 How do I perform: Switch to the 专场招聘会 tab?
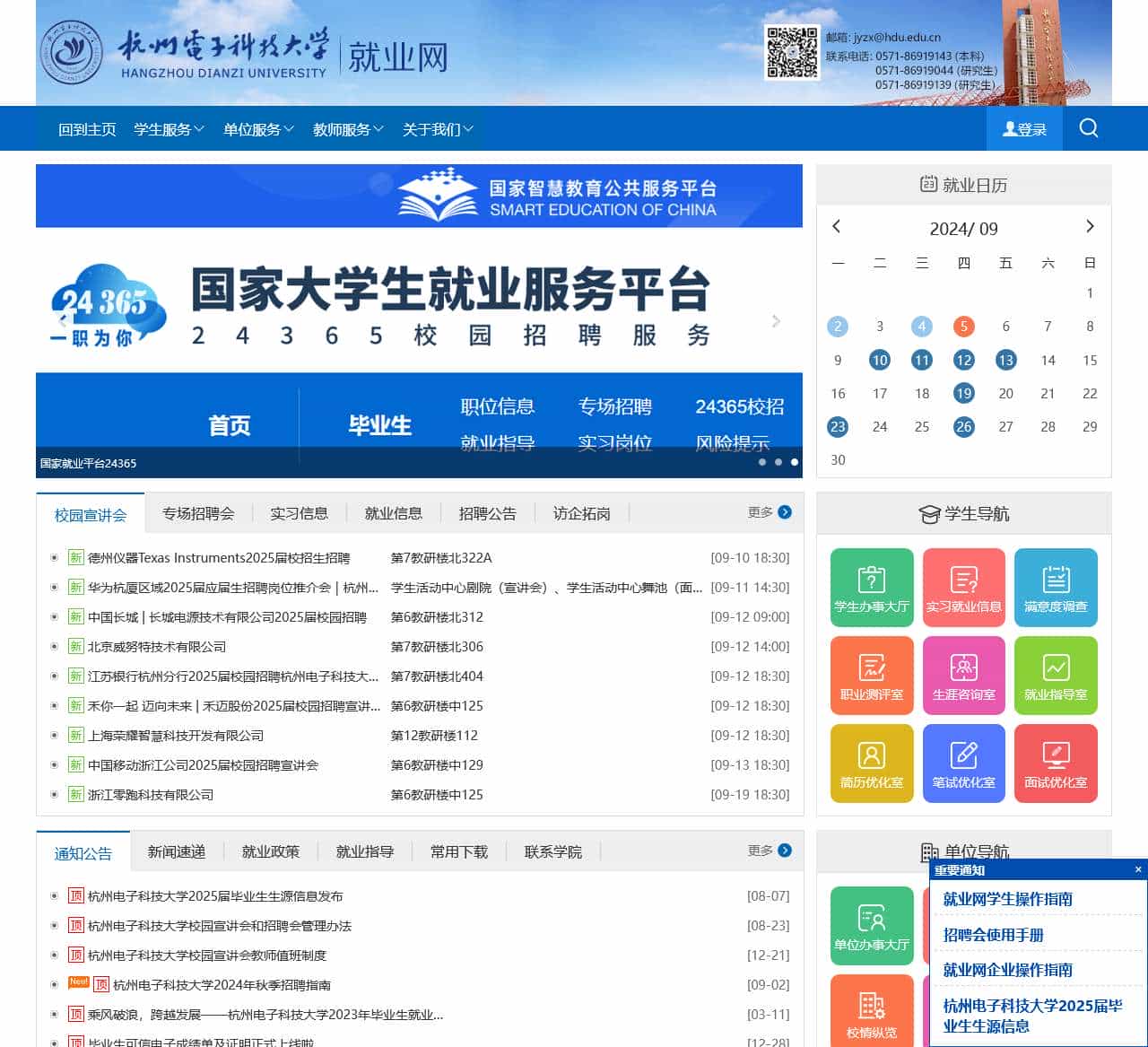tap(199, 512)
